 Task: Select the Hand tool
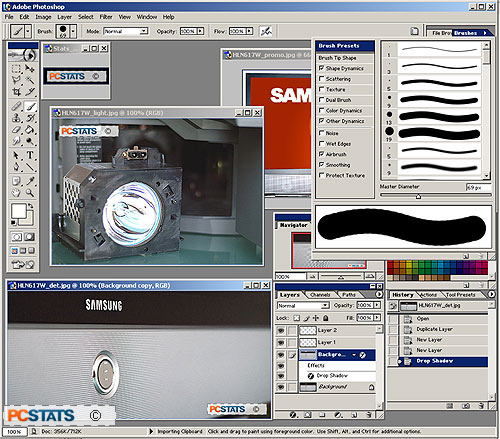pos(16,193)
